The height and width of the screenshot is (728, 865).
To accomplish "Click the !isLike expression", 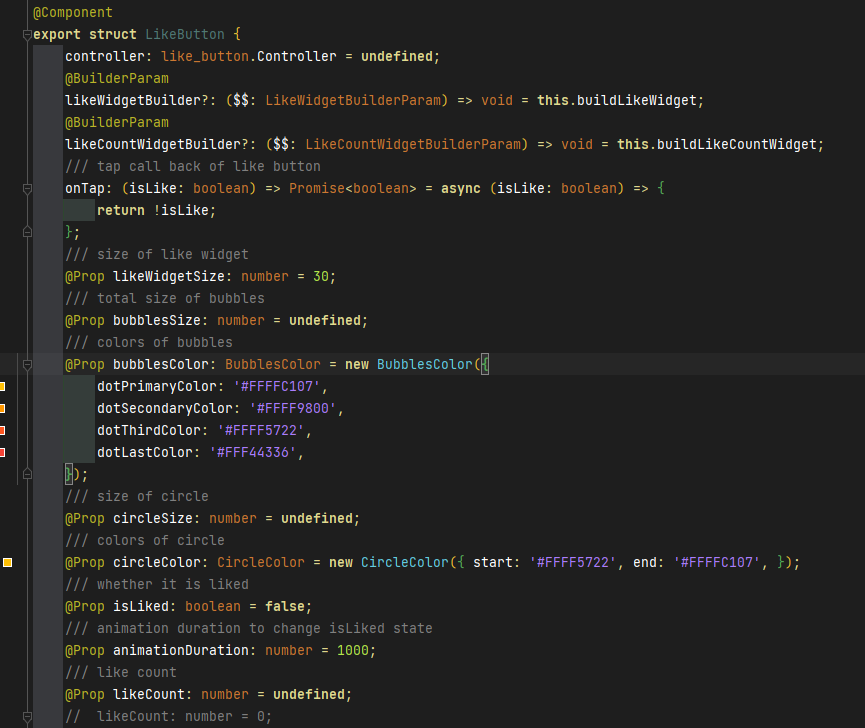I will (x=181, y=211).
